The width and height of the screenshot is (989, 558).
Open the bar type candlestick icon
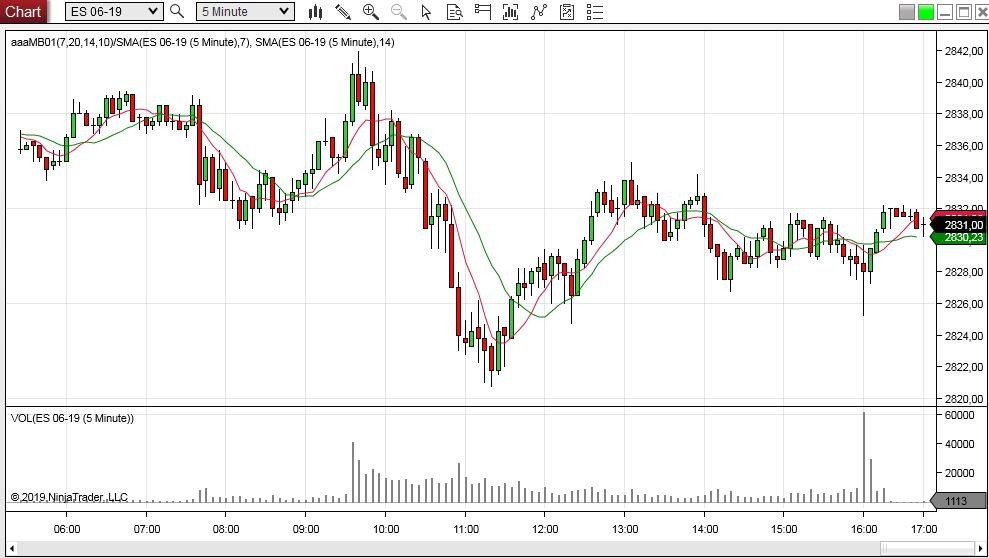[315, 11]
